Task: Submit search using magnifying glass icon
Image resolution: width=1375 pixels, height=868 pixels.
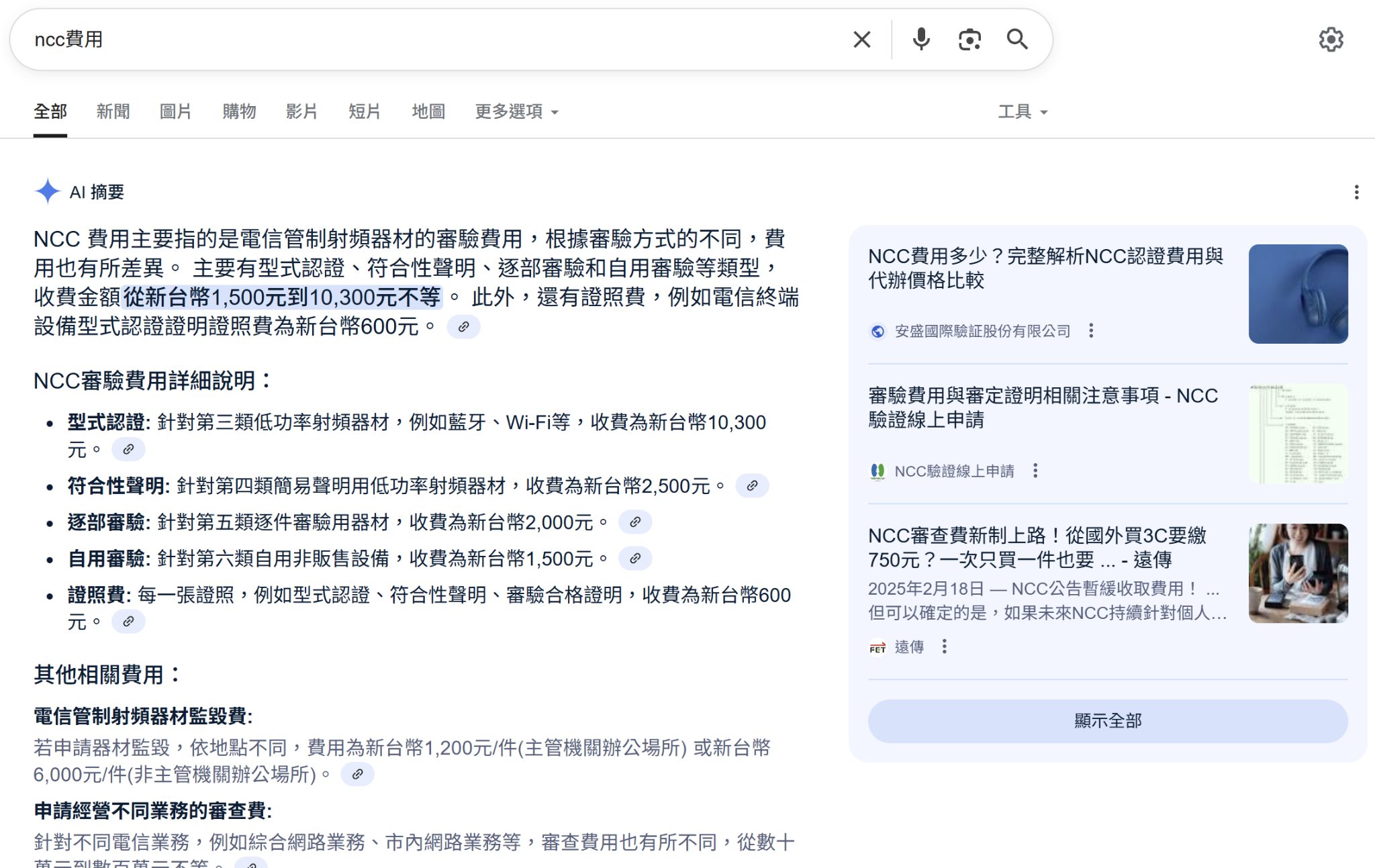Action: click(x=1017, y=40)
